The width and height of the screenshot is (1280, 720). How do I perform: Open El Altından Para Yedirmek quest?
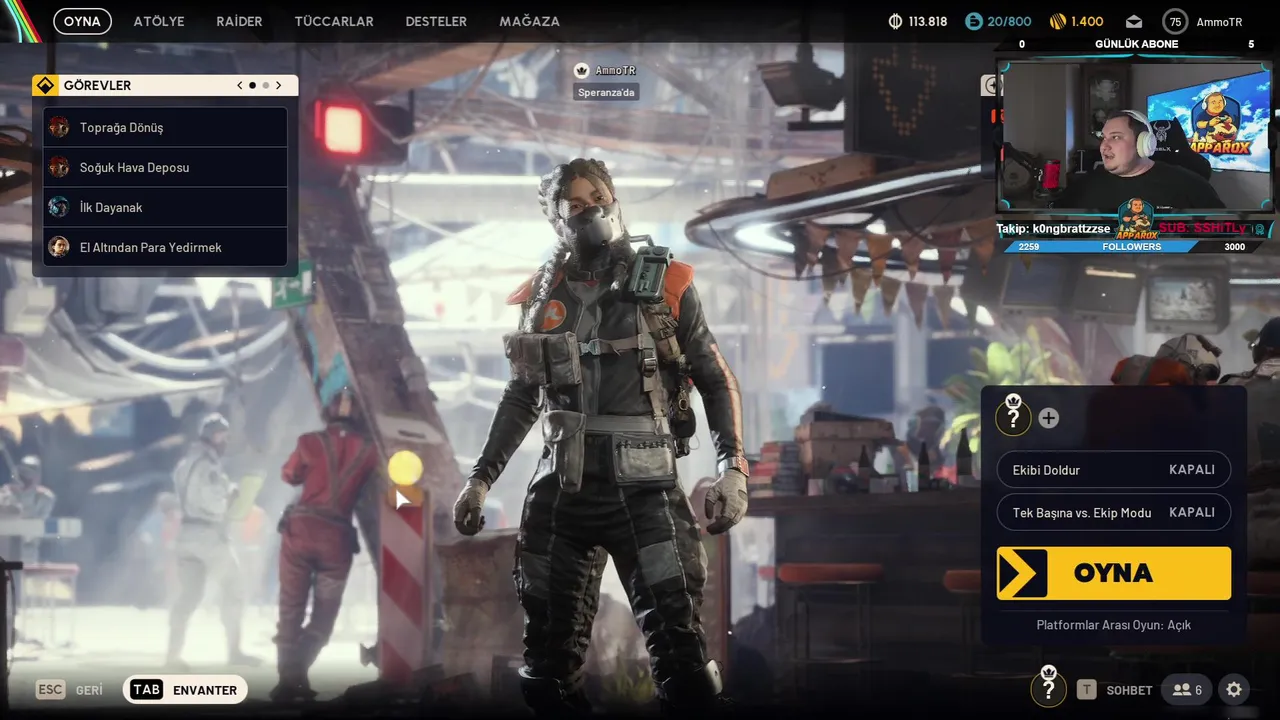click(165, 247)
